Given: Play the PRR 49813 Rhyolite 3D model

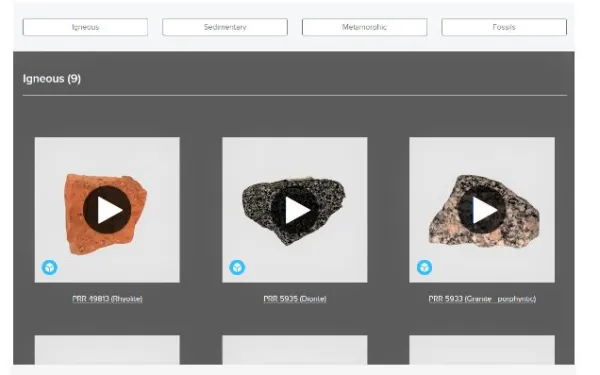Looking at the screenshot, I should (107, 210).
